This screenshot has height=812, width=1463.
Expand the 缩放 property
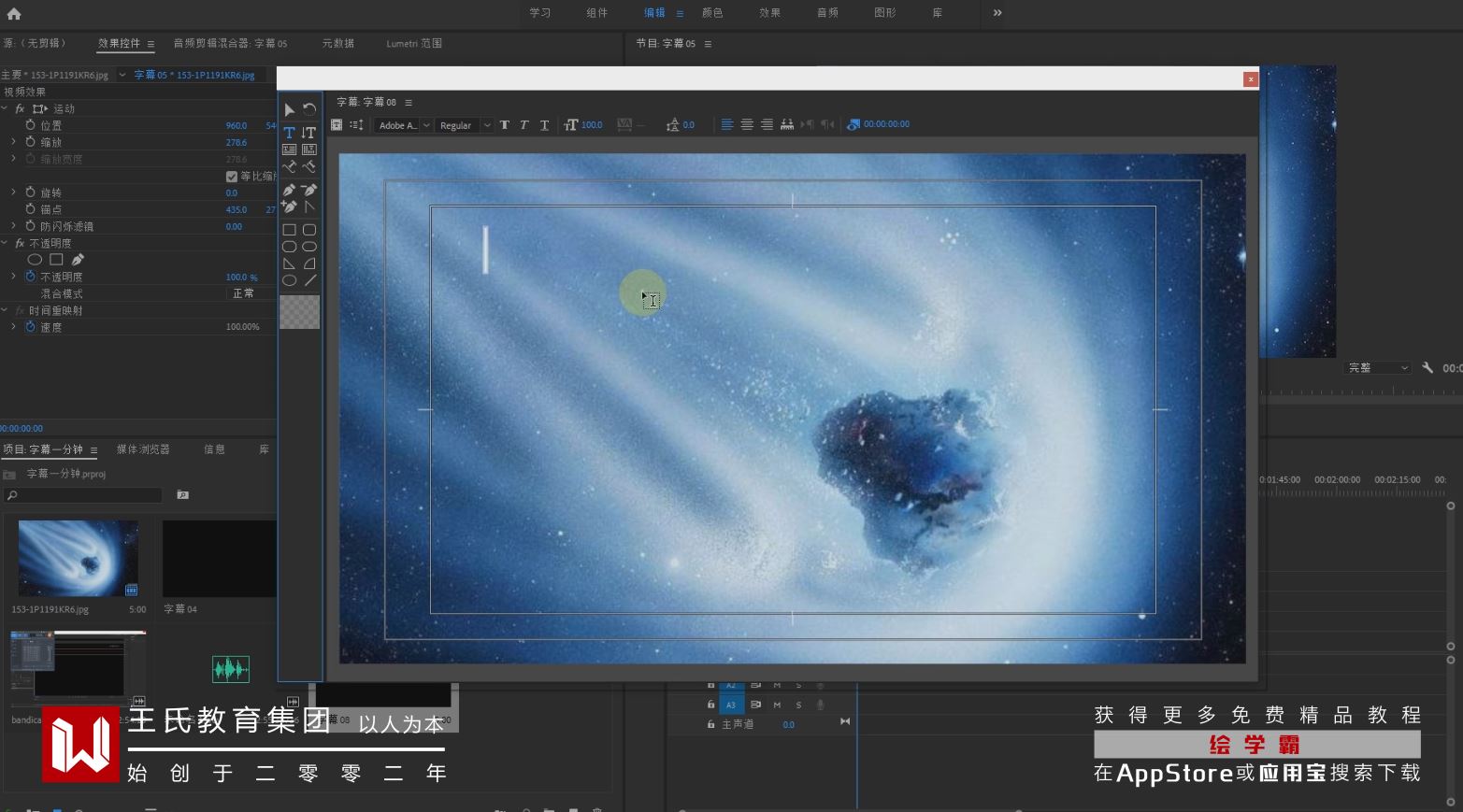pos(13,142)
